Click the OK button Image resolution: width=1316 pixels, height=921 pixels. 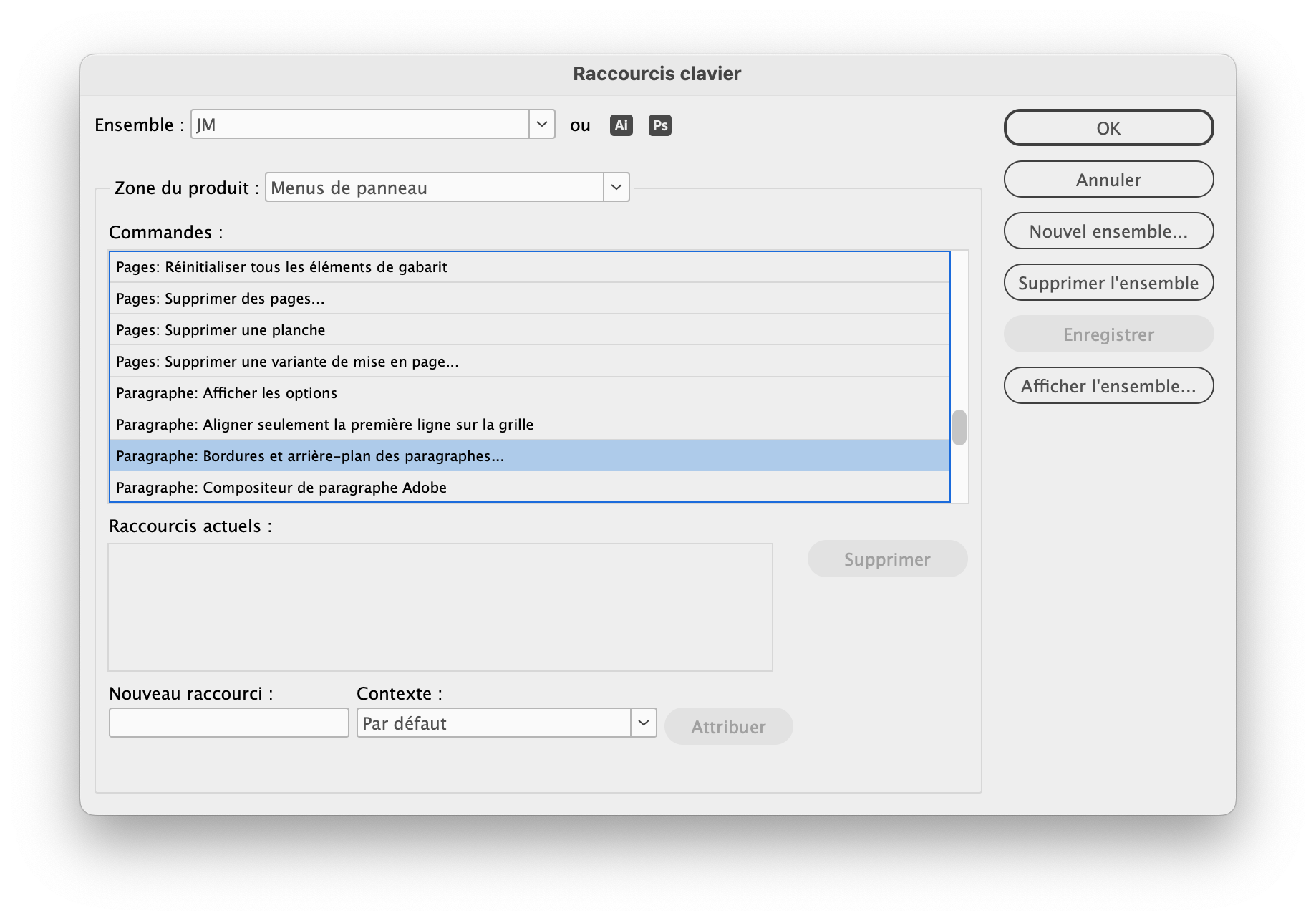[1108, 127]
